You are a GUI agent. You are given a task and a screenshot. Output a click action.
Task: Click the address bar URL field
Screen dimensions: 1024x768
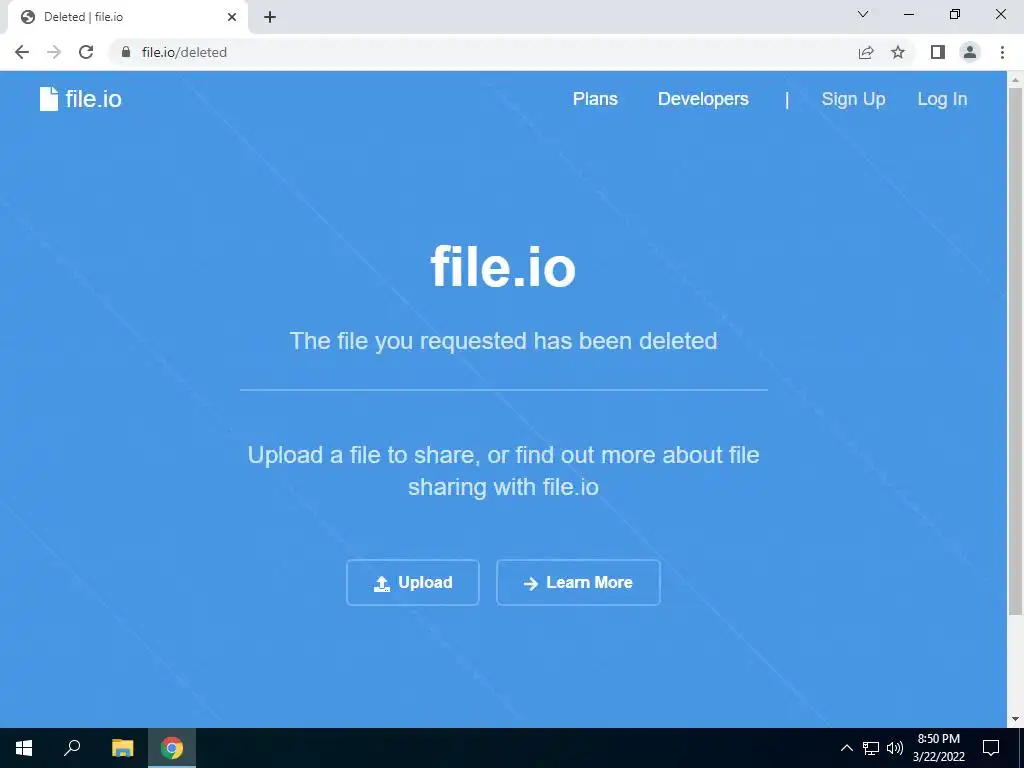483,52
